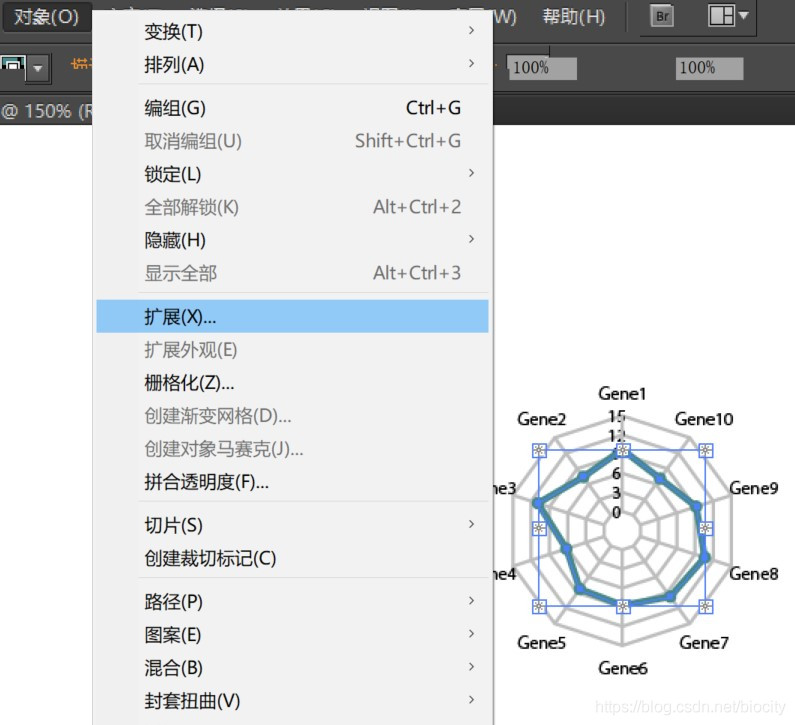Click the Gene1 label on radar chart
795x725 pixels.
pyautogui.click(x=622, y=393)
